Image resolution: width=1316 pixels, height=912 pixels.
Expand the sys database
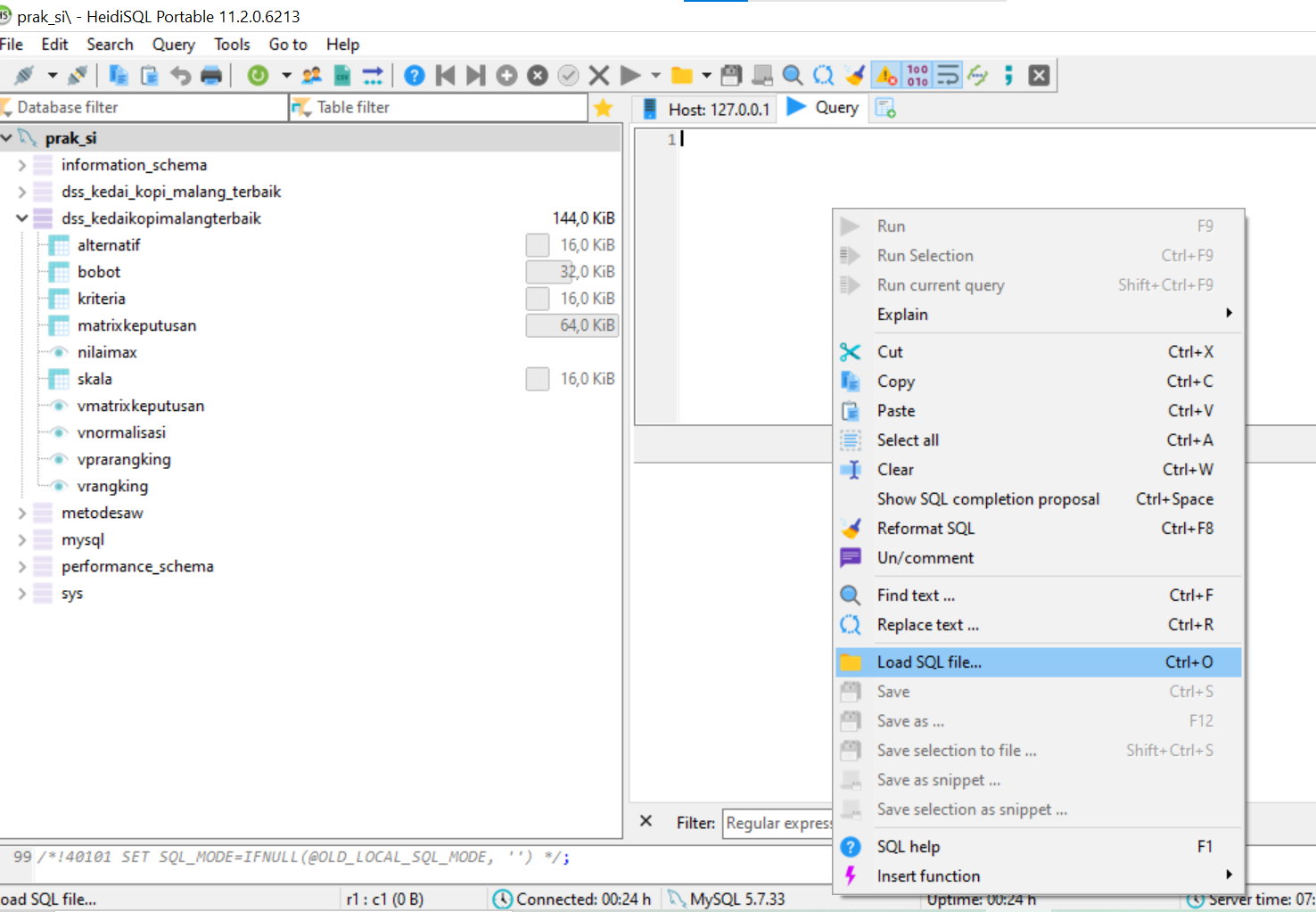(x=22, y=593)
